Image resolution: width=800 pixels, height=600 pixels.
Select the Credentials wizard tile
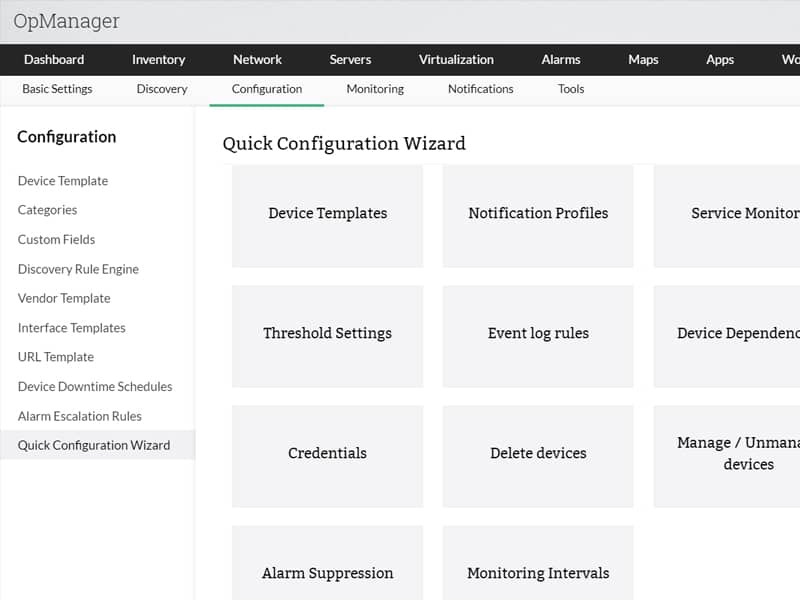[327, 454]
